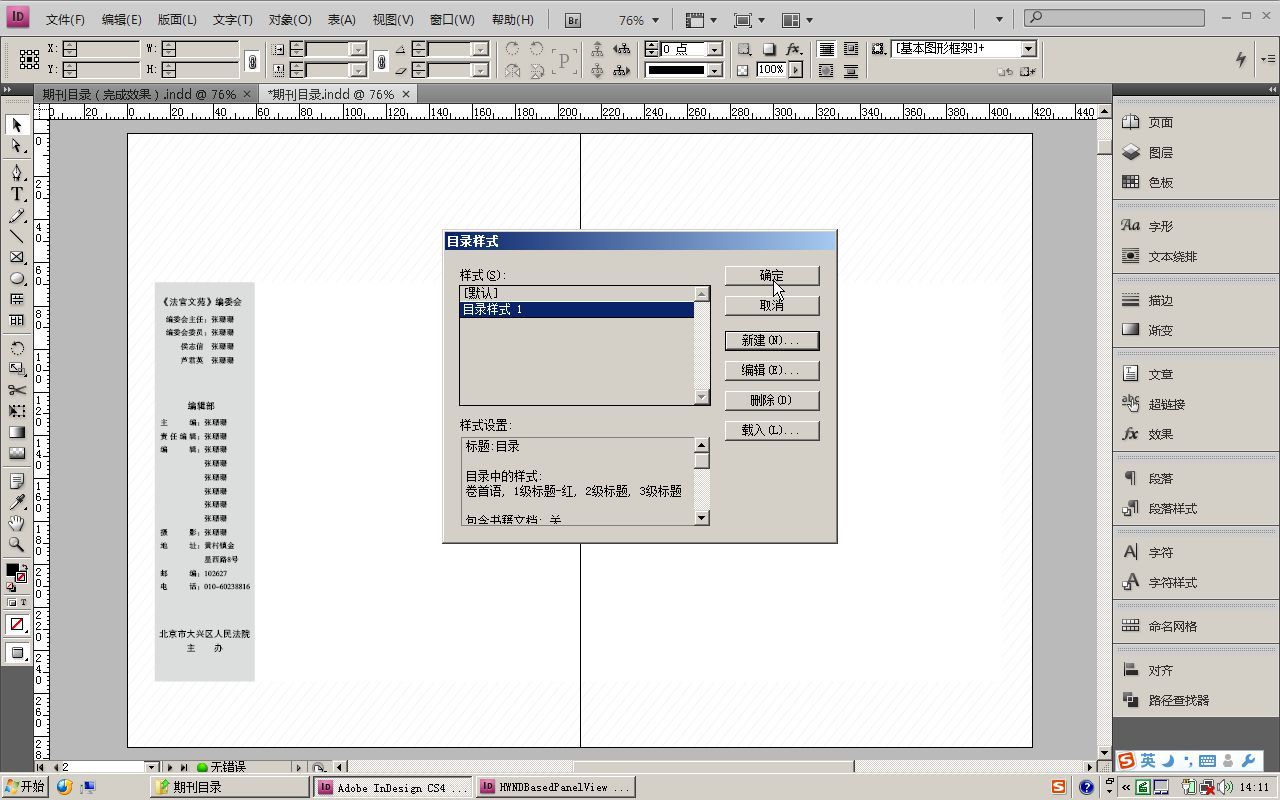Select the Pen tool
This screenshot has width=1280, height=800.
click(15, 173)
